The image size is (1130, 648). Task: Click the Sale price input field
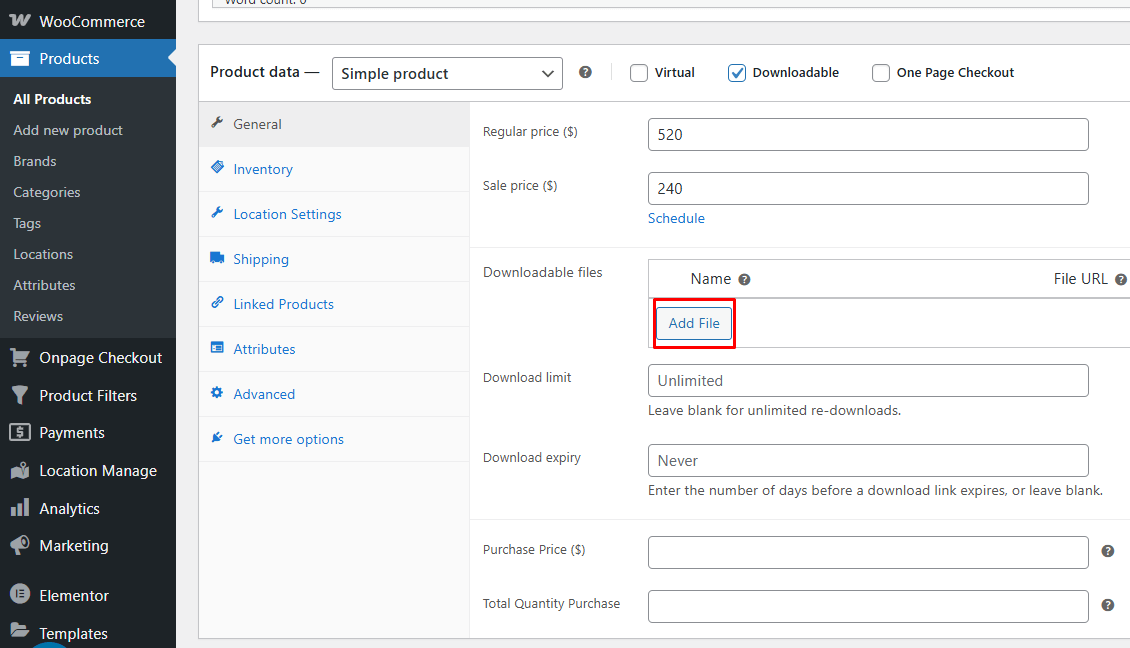click(867, 188)
